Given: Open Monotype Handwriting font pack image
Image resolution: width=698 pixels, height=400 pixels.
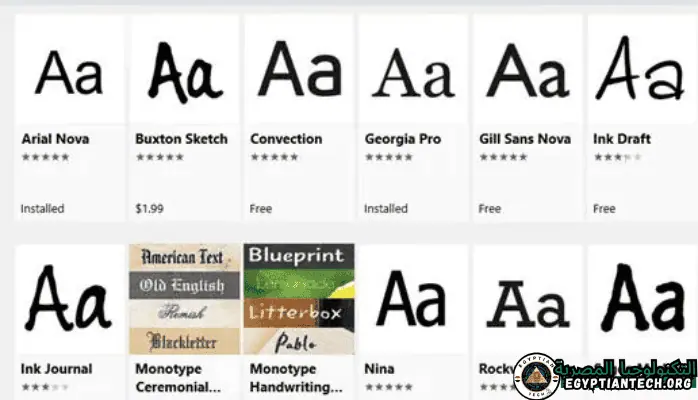Looking at the screenshot, I should pyautogui.click(x=298, y=299).
